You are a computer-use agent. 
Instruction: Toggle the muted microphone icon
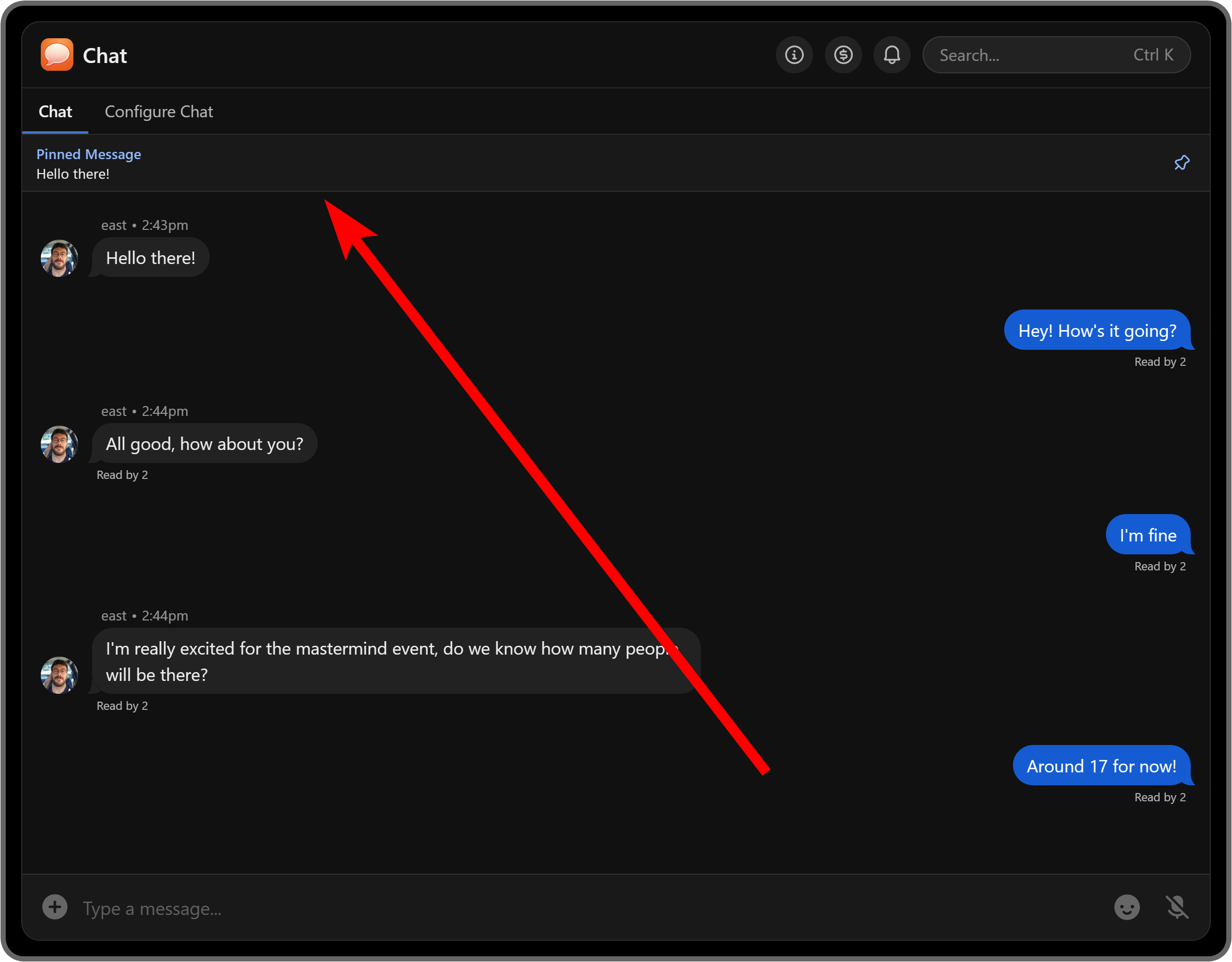coord(1177,907)
